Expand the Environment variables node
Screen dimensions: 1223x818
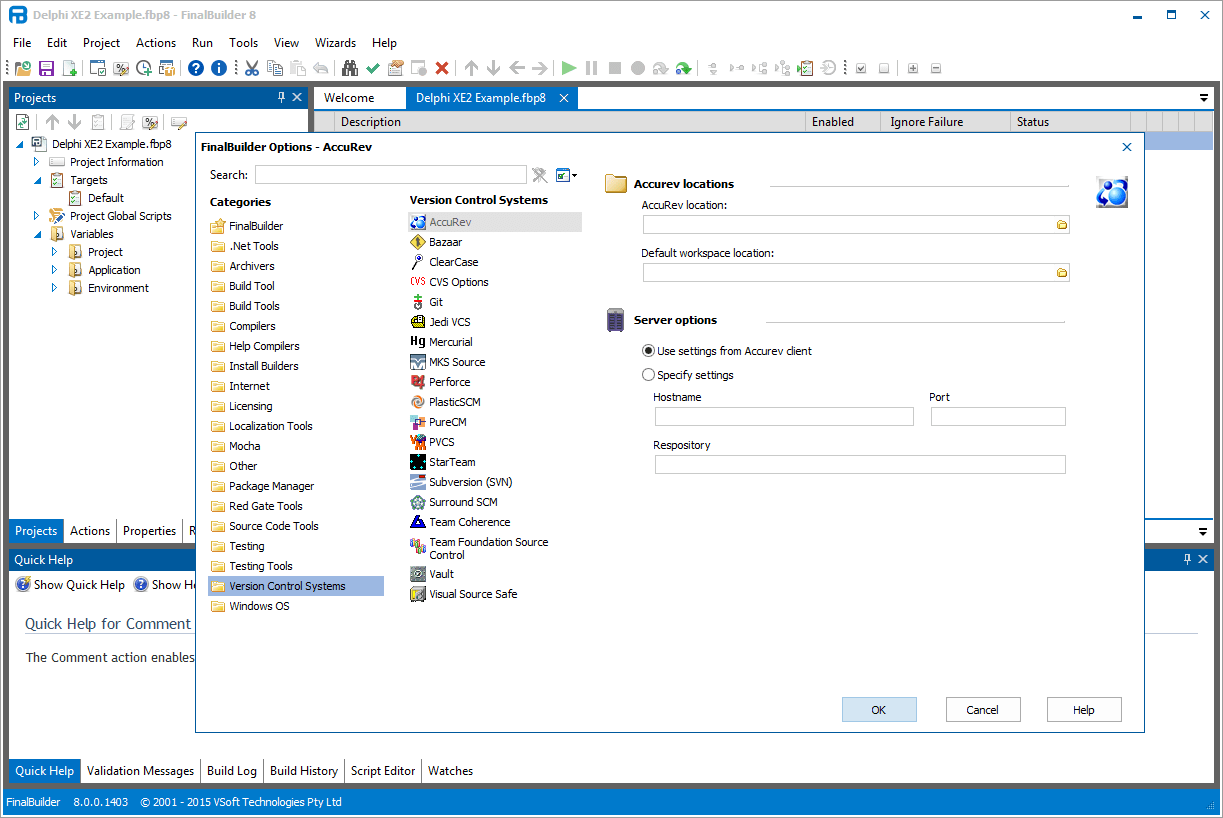click(x=55, y=287)
